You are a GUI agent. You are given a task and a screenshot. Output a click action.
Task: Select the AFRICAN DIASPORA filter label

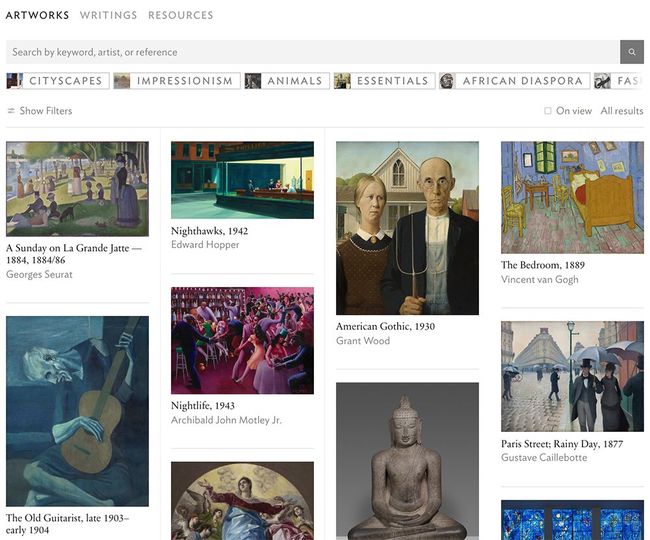(x=523, y=81)
